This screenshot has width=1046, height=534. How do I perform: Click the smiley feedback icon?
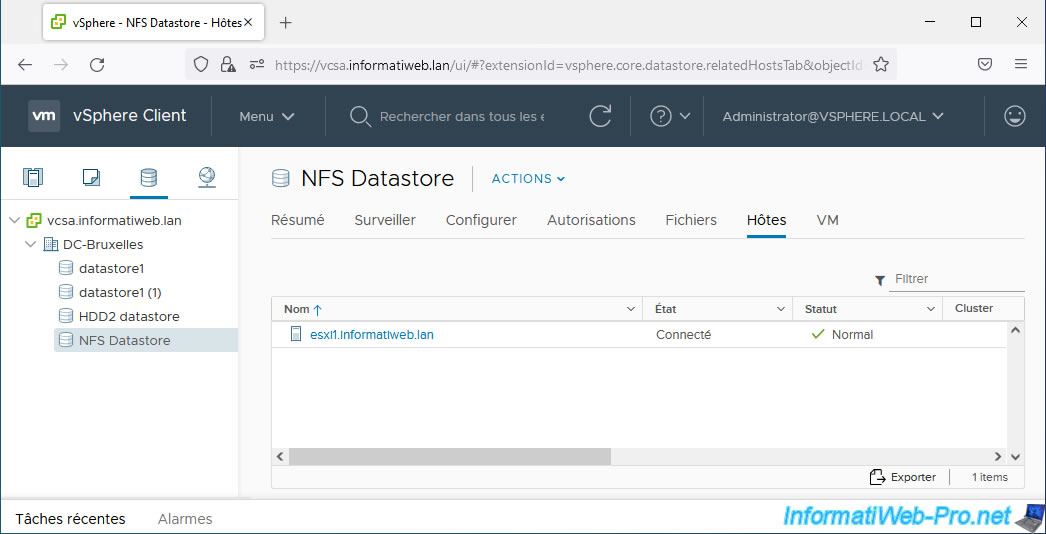coord(1015,116)
